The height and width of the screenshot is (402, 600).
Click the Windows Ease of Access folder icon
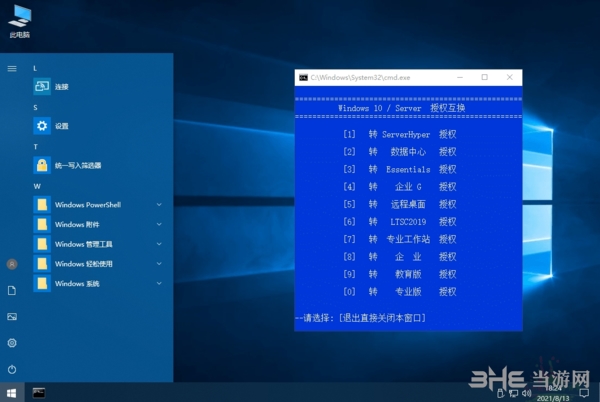[x=42, y=264]
